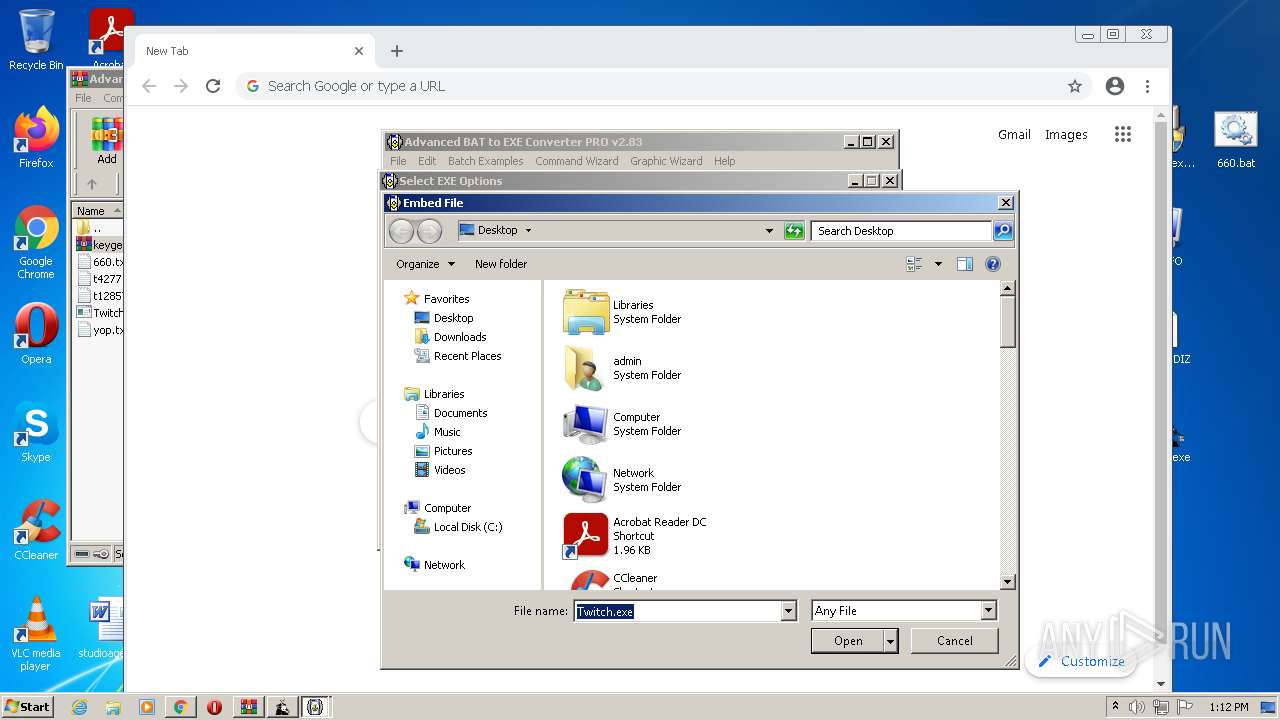Cancel the Embed File dialog

tap(955, 641)
